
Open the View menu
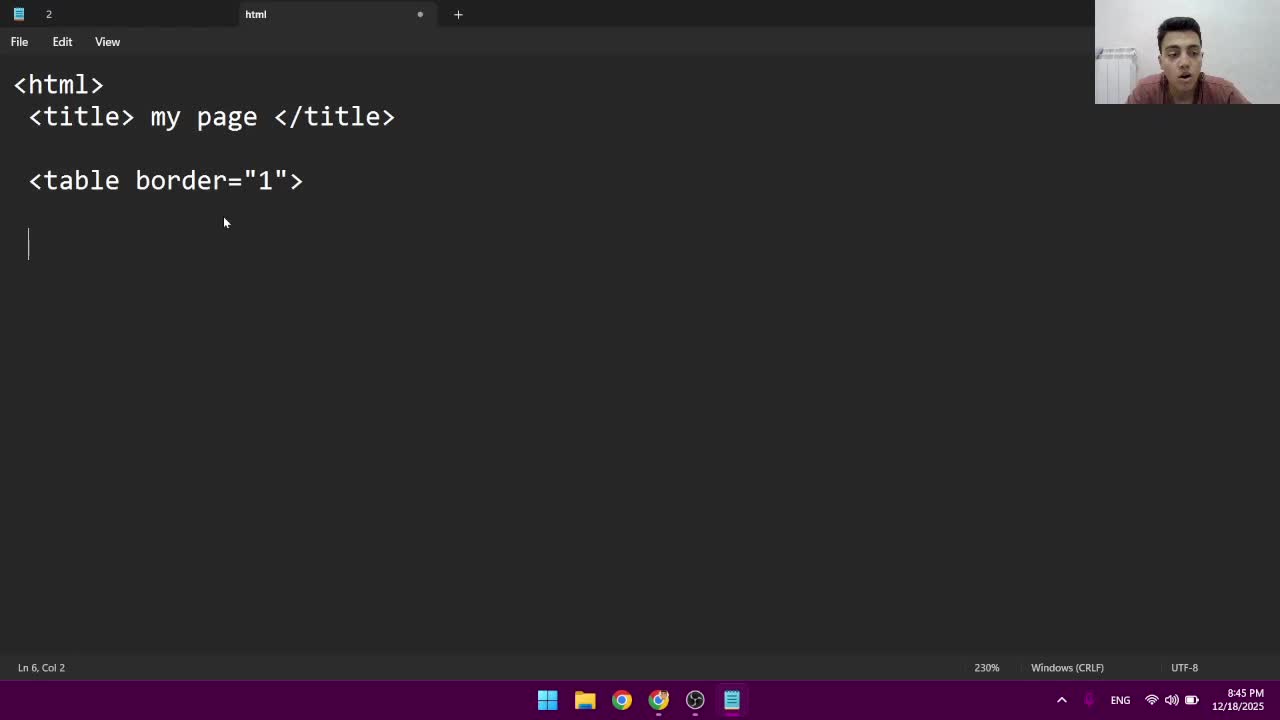(x=107, y=42)
